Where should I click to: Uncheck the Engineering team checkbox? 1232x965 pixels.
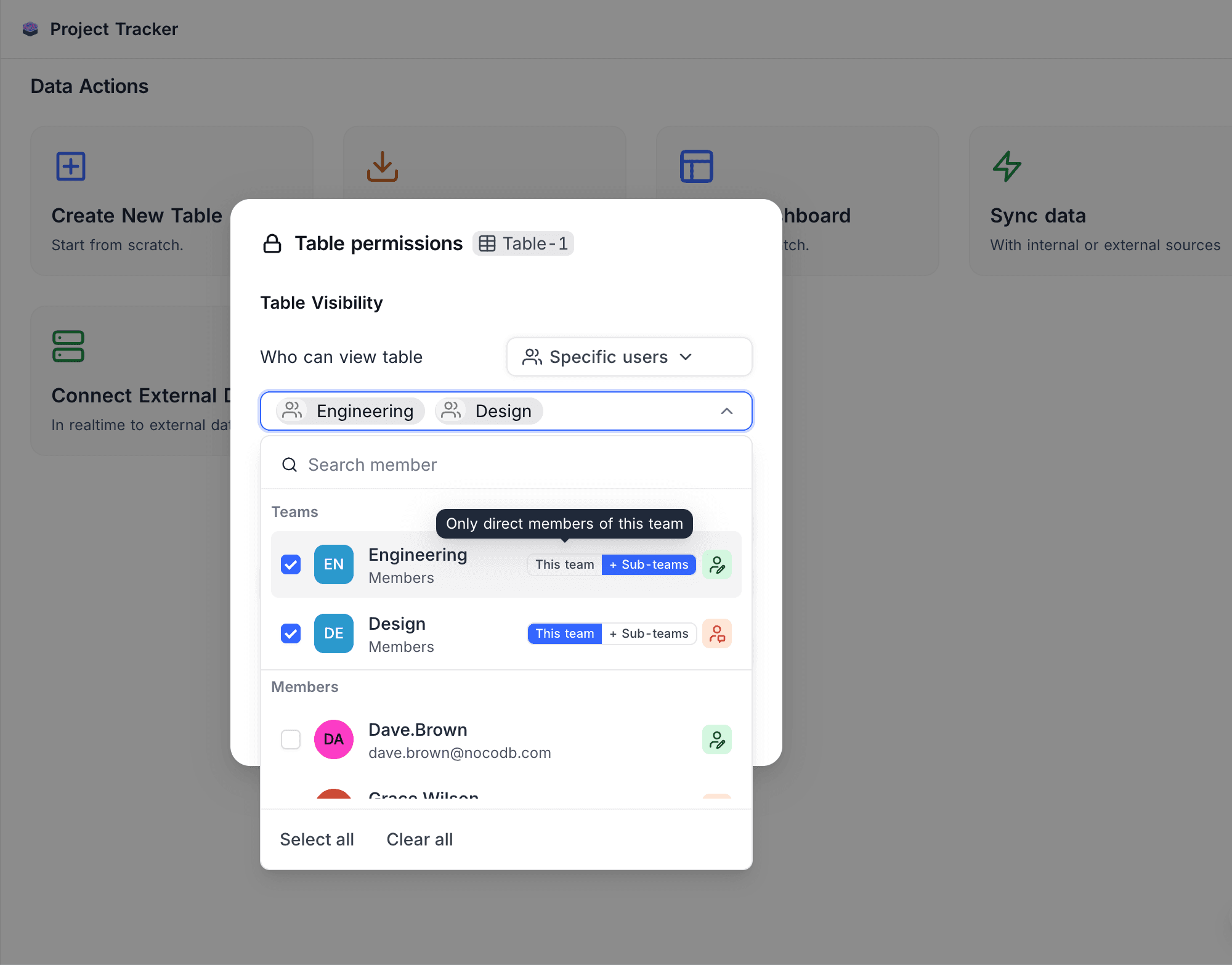tap(291, 564)
